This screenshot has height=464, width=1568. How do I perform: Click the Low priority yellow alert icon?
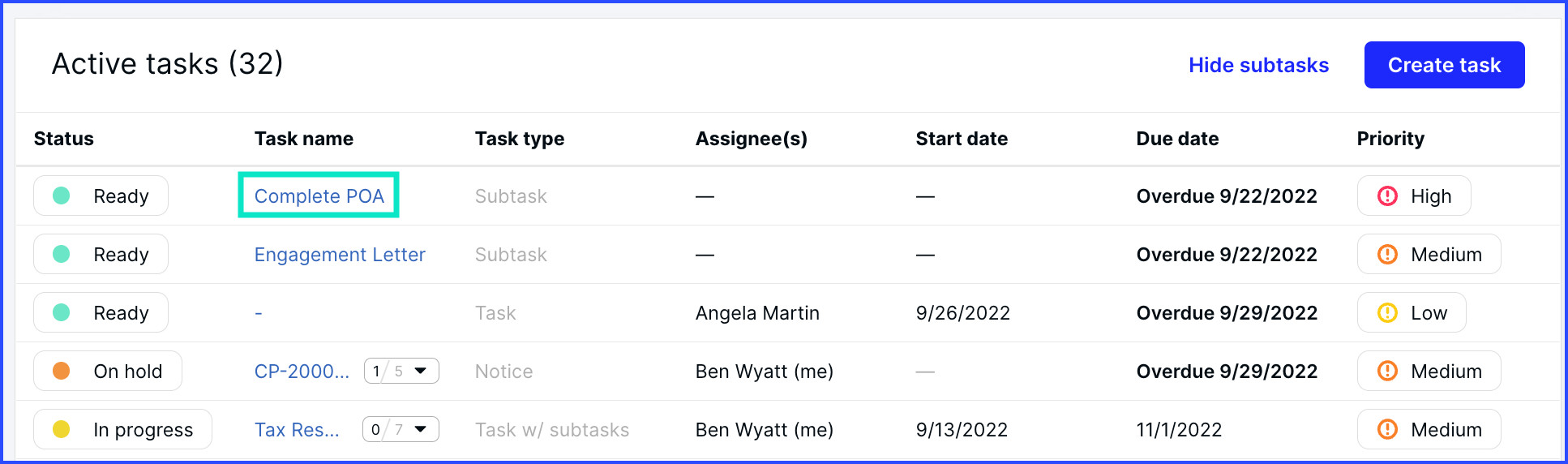tap(1387, 313)
